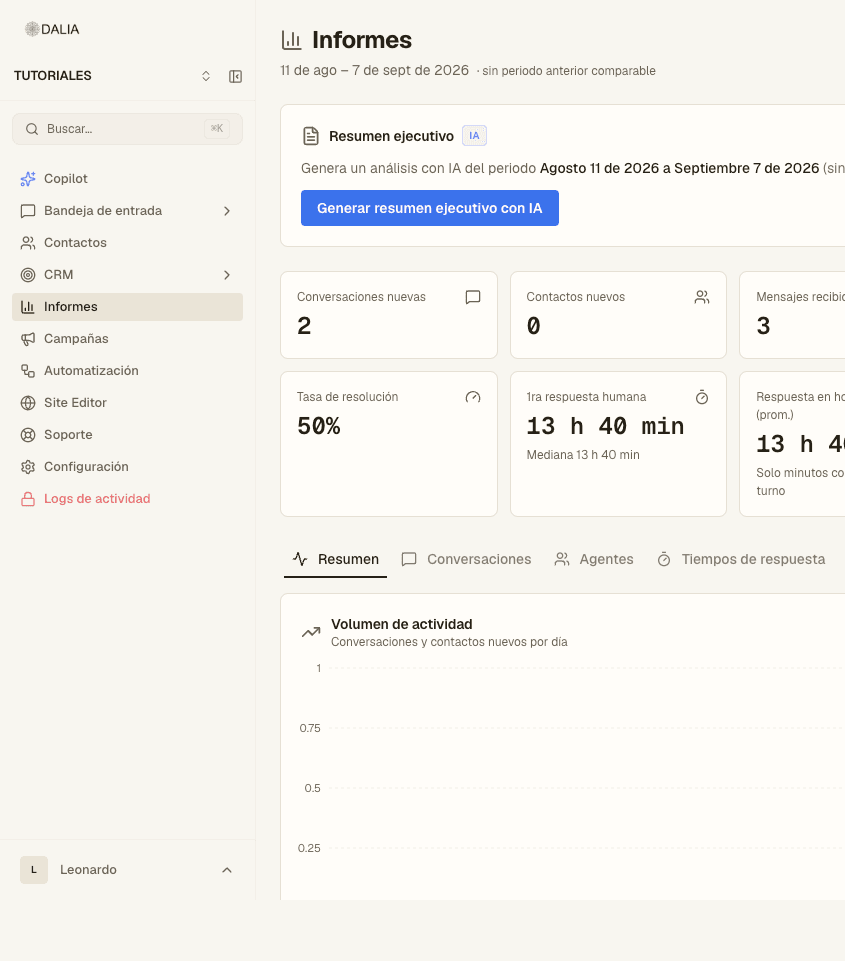Expand the CRM chevron
845x961 pixels.
point(227,275)
